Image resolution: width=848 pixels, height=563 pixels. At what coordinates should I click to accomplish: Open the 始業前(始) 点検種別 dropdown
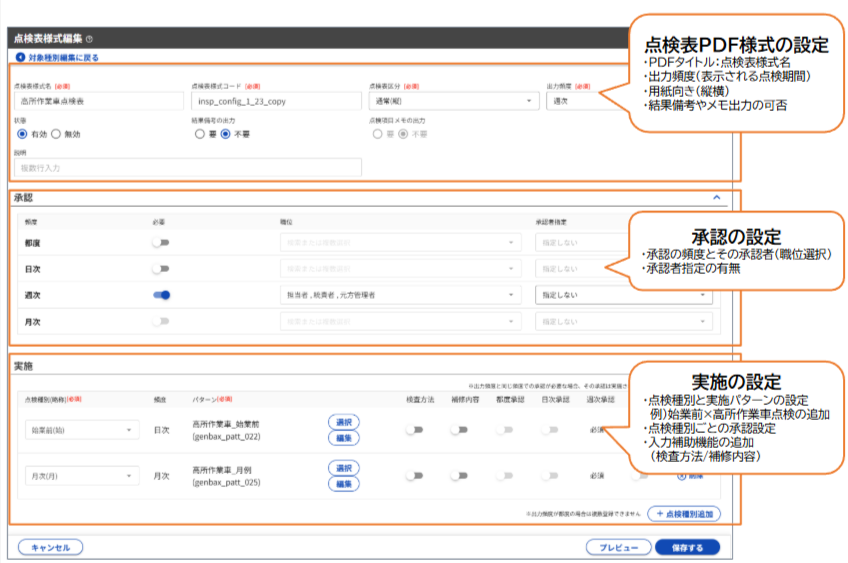point(81,430)
